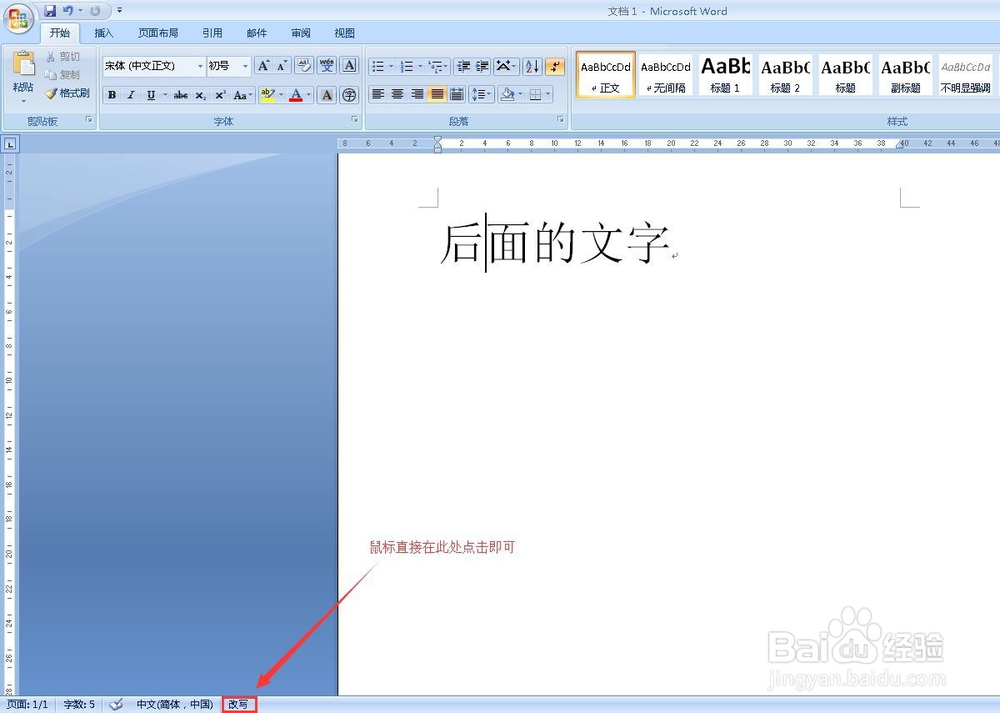Viewport: 1000px width, 713px height.
Task: Open the font size dropdown
Action: pyautogui.click(x=245, y=66)
